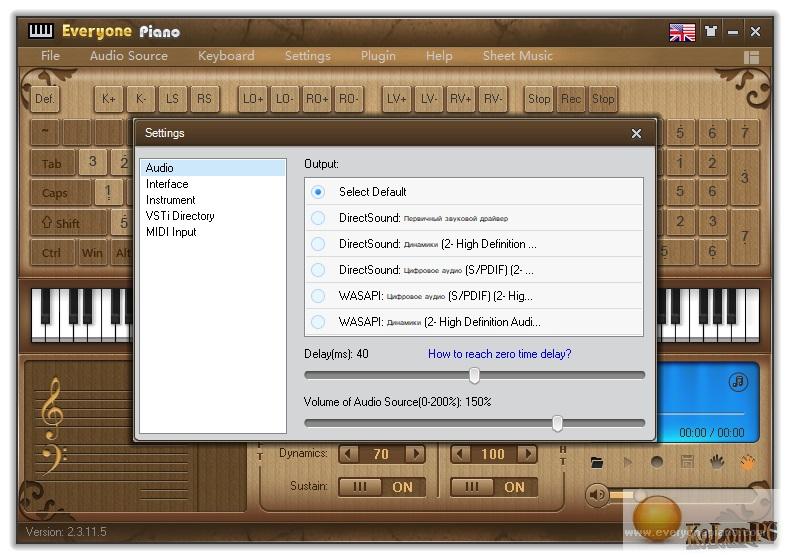Click the RV- volume button
This screenshot has height=557, width=787.
pos(492,99)
